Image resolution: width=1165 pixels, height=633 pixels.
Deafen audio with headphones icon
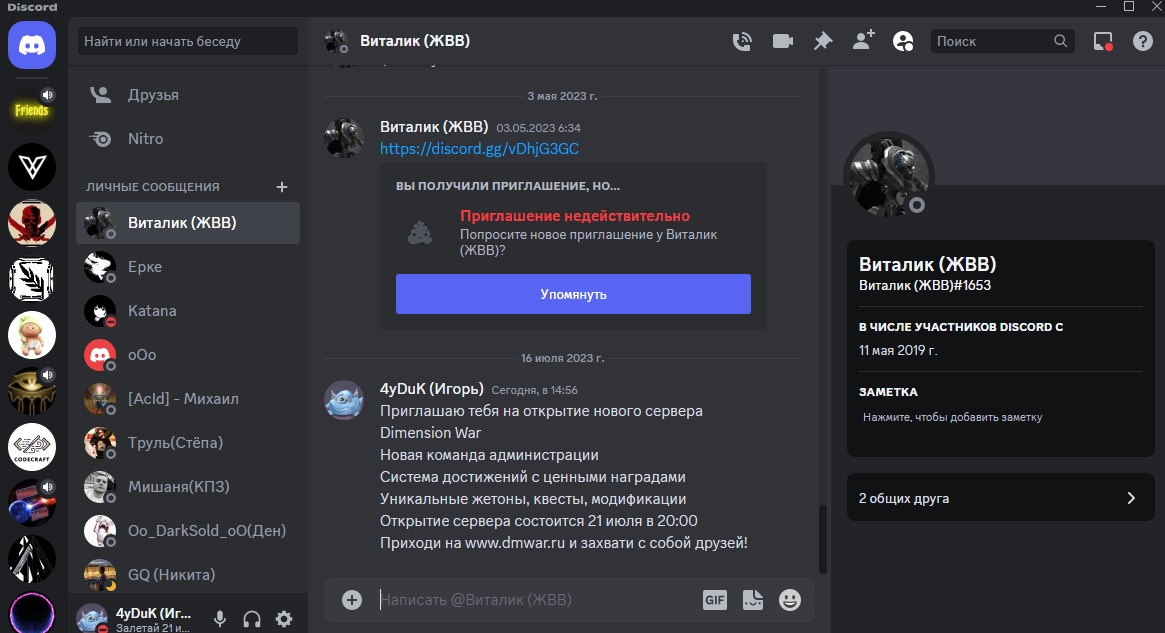[x=252, y=619]
